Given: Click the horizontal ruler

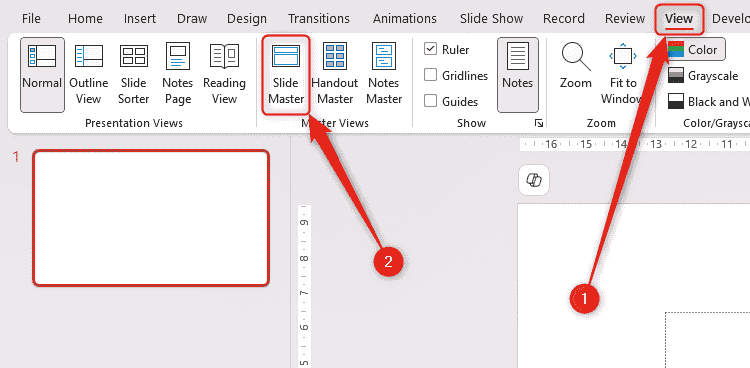Looking at the screenshot, I should [635, 144].
